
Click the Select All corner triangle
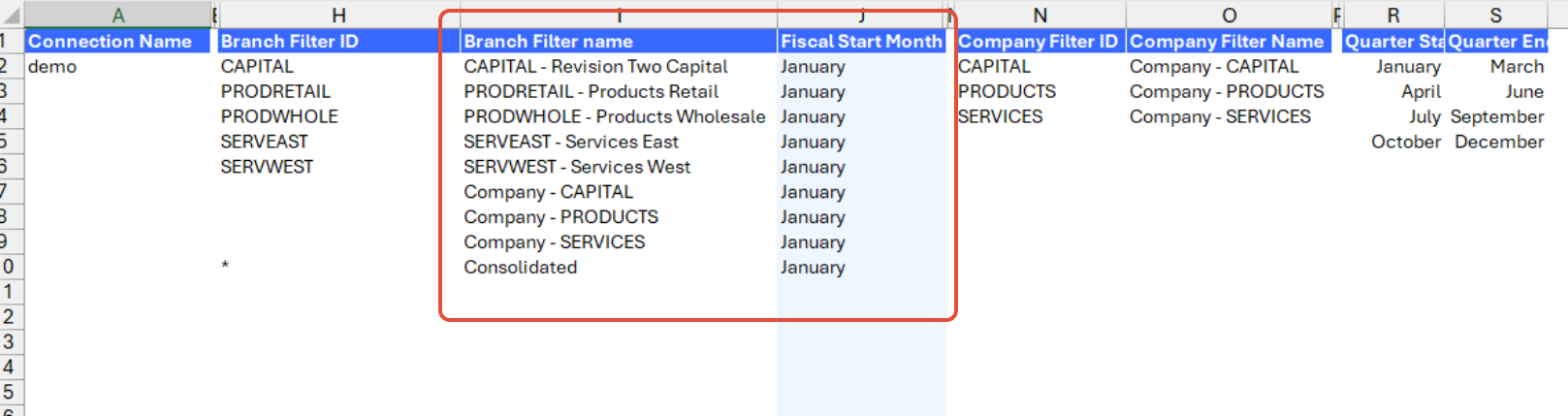(x=12, y=16)
